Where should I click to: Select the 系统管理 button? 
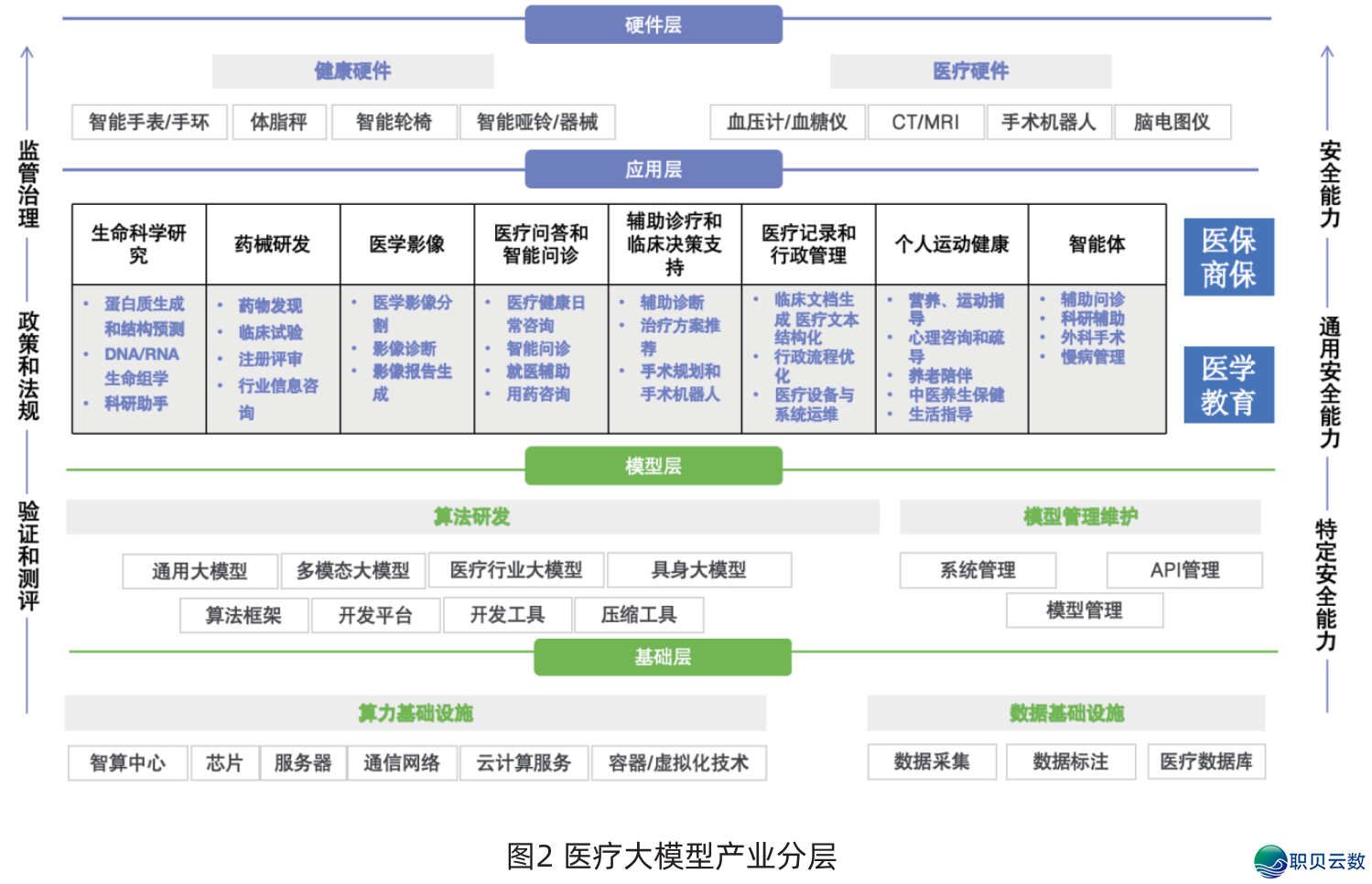coord(978,570)
